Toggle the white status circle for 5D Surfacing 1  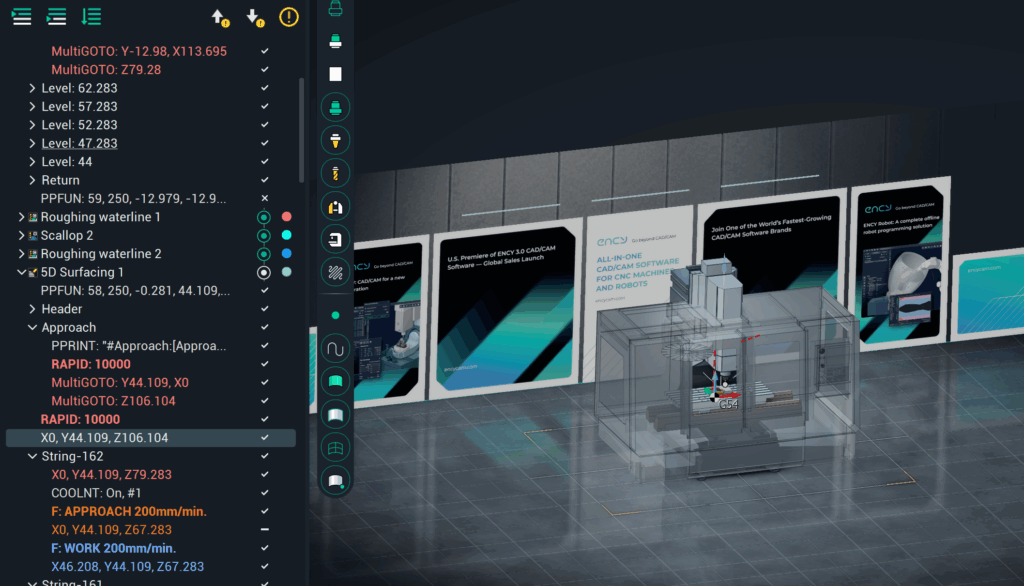point(264,272)
